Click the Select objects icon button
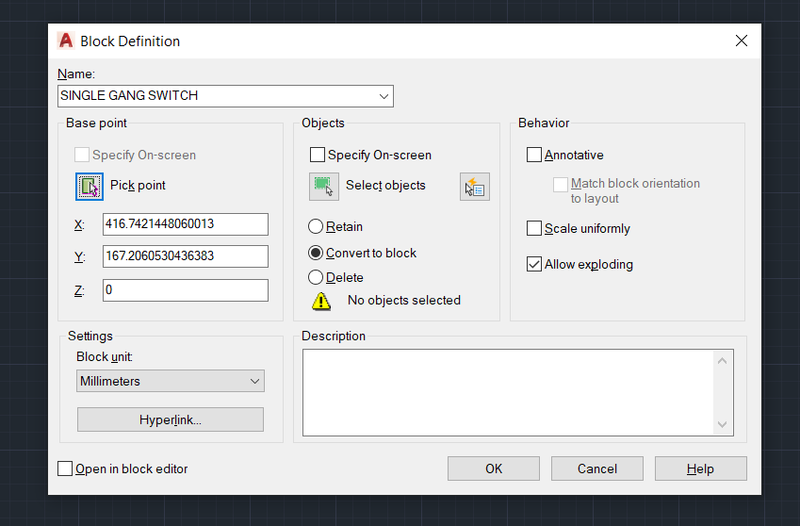Viewport: 800px width, 526px height. pos(324,186)
